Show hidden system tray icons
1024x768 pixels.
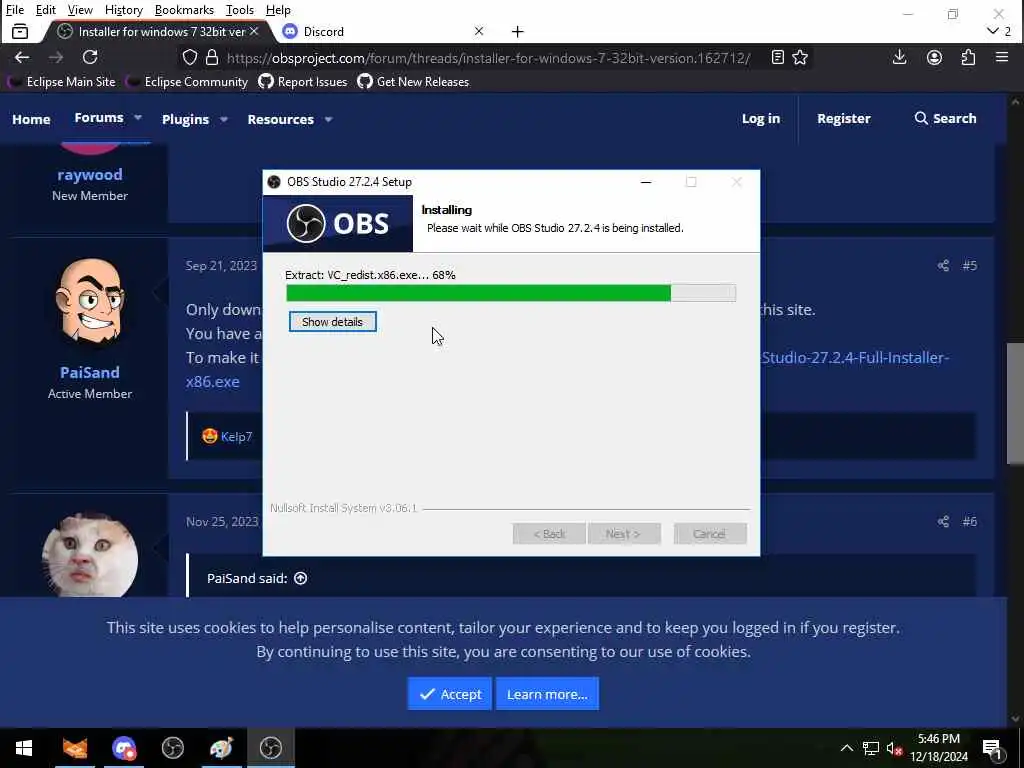(846, 748)
